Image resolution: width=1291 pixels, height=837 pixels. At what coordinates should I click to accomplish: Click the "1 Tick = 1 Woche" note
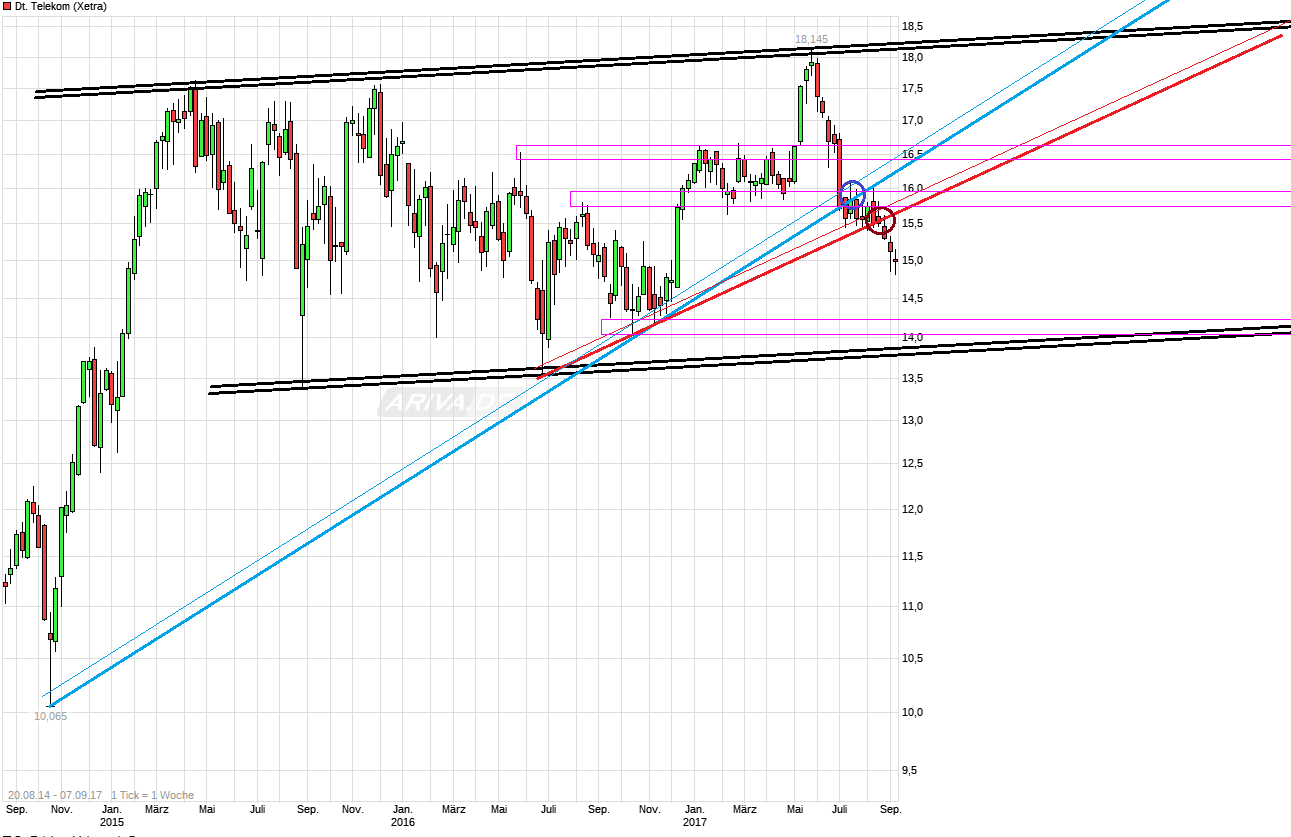click(153, 795)
